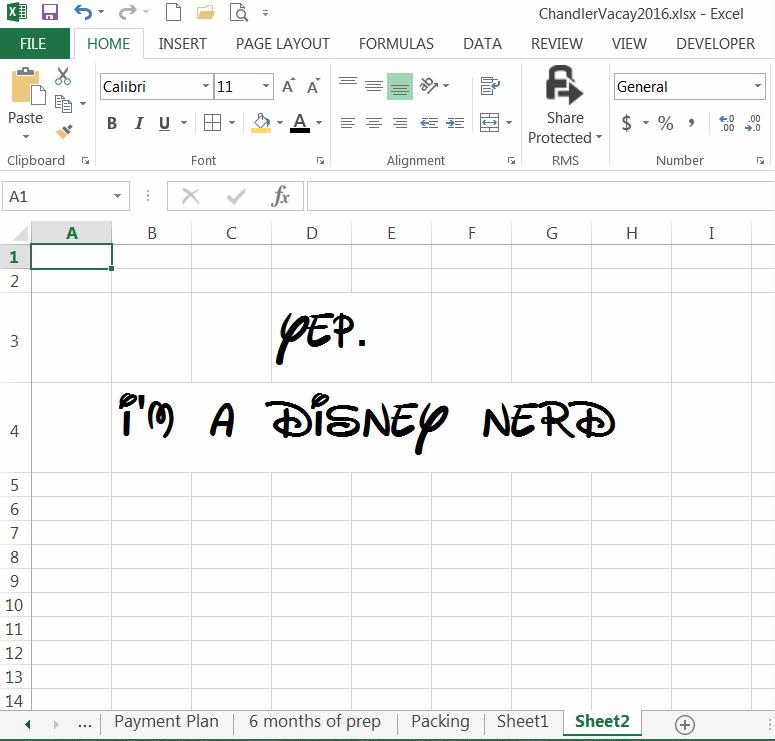Image resolution: width=775 pixels, height=741 pixels.
Task: Toggle Underline formatting
Action: [165, 123]
